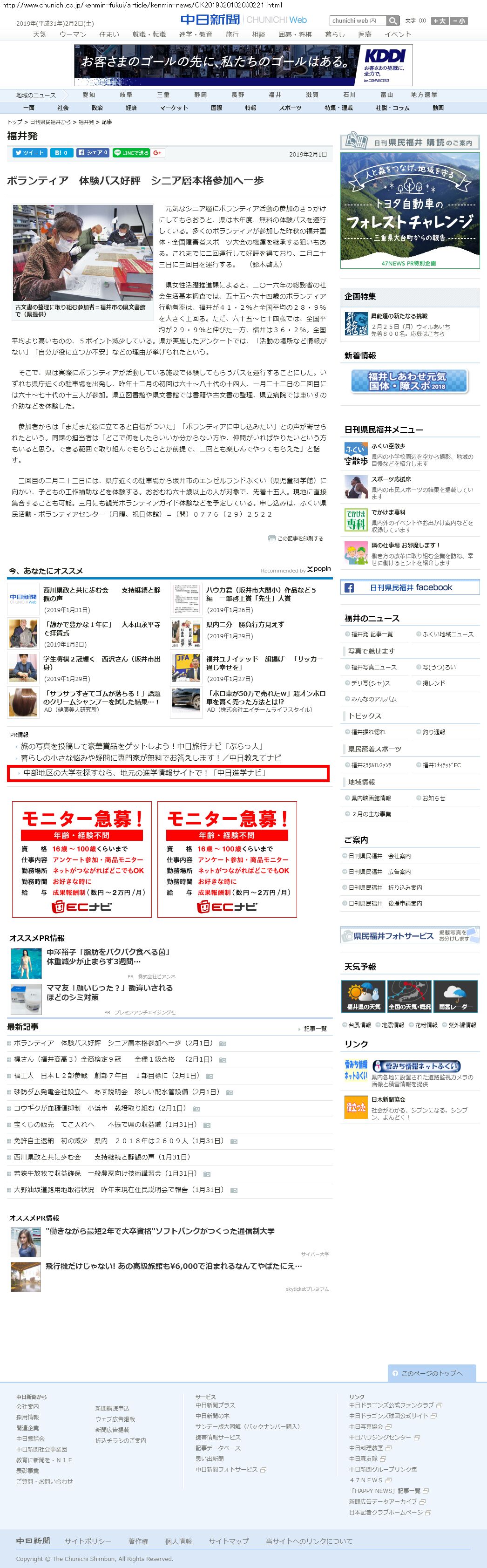
Task: Click 福井しあわせ元気国体・障スポ2018 banner
Action: 409,381
